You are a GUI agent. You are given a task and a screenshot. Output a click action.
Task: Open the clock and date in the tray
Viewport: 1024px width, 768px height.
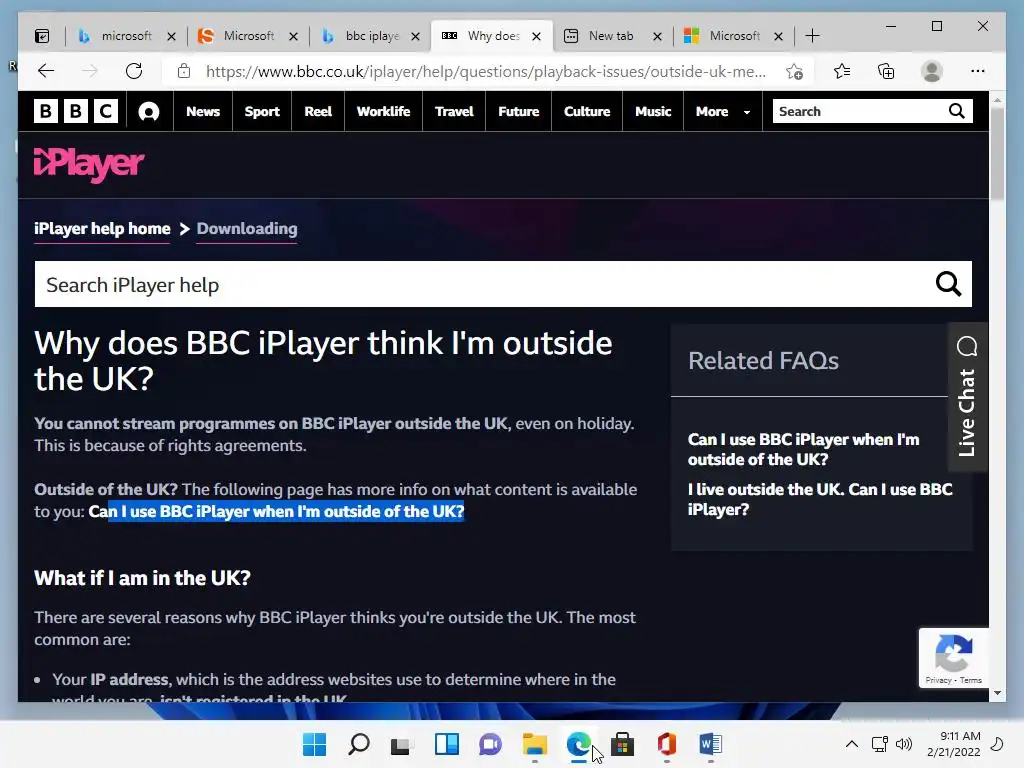953,744
